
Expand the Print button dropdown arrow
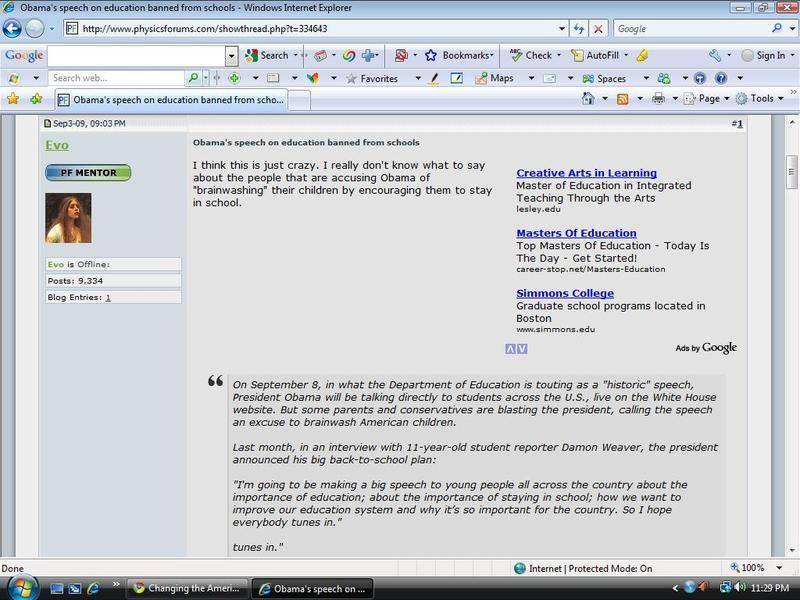click(x=674, y=98)
